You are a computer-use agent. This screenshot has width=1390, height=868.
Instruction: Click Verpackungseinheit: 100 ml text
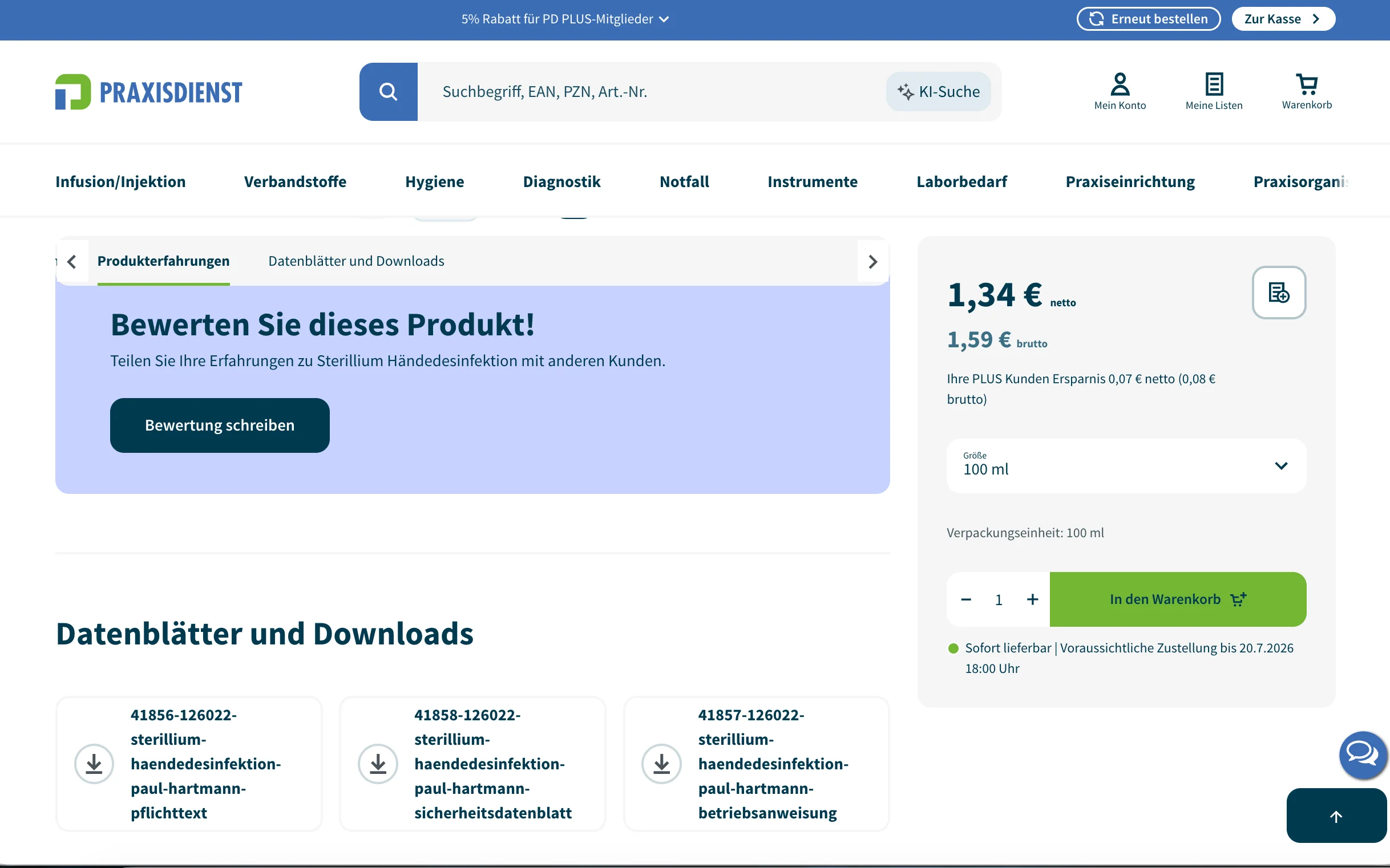(x=1025, y=533)
